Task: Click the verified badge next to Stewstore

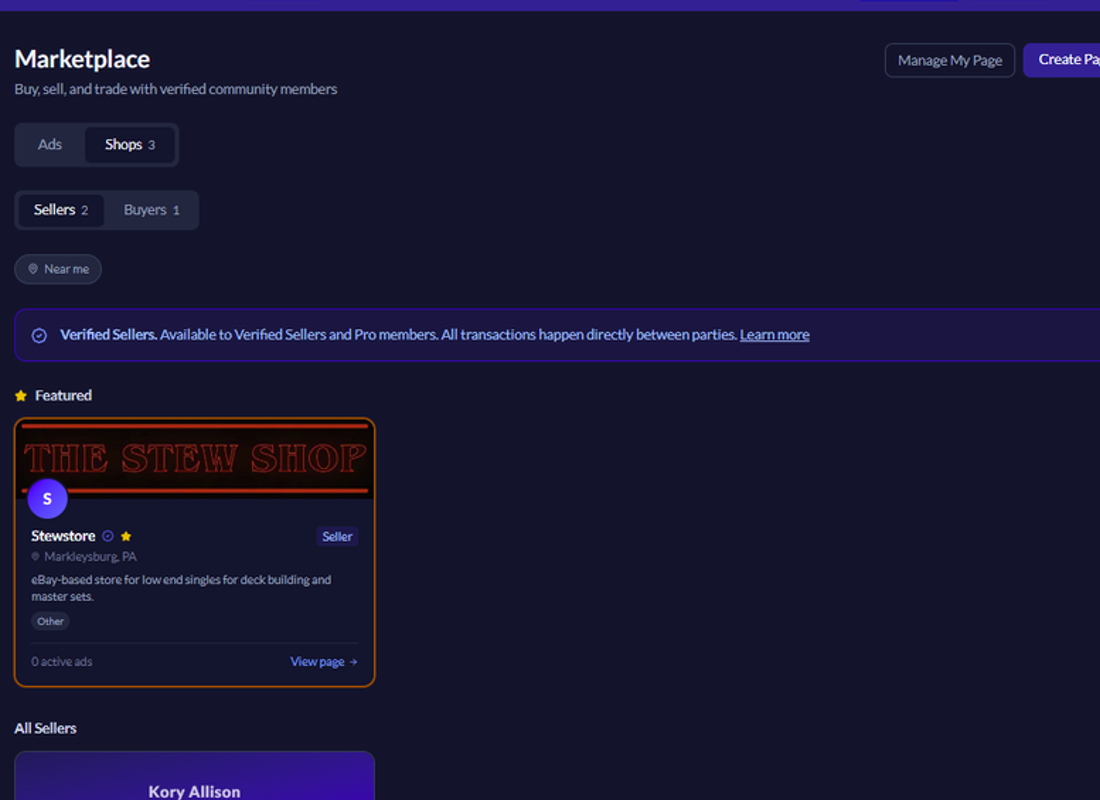Action: coord(108,536)
